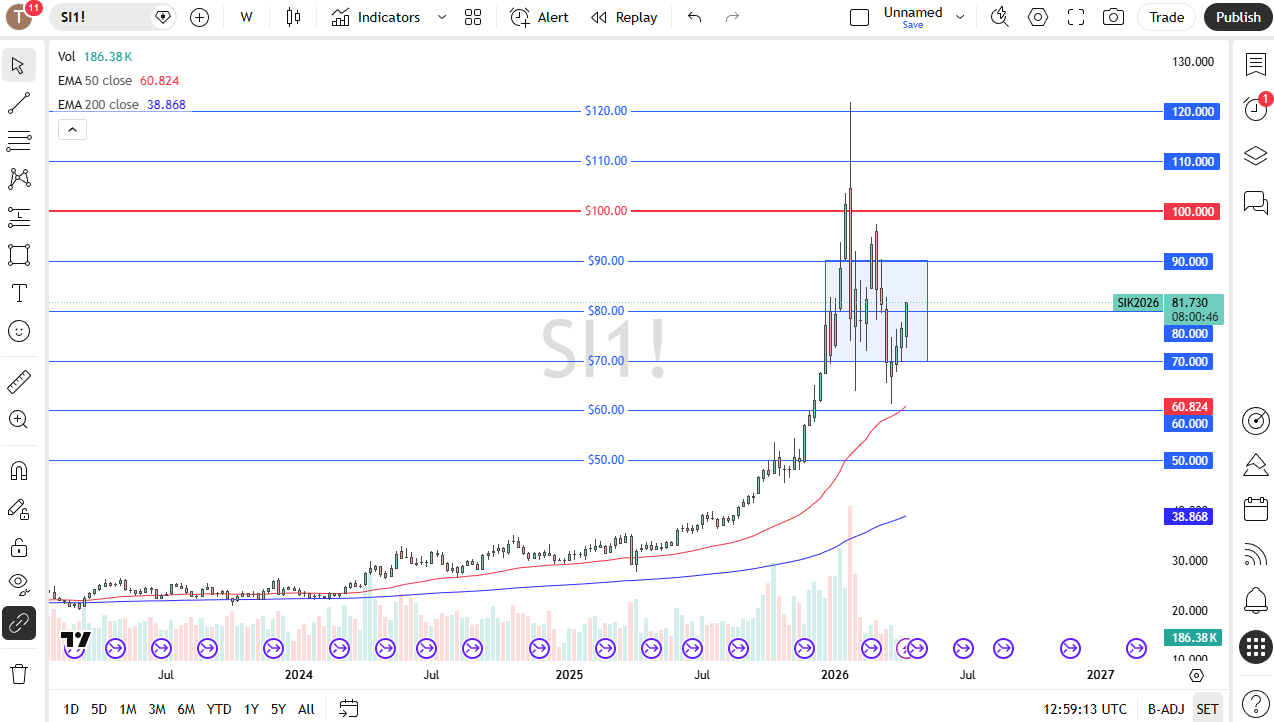The height and width of the screenshot is (722, 1274).
Task: Open the Fibonacci retracement tools
Action: (x=18, y=141)
